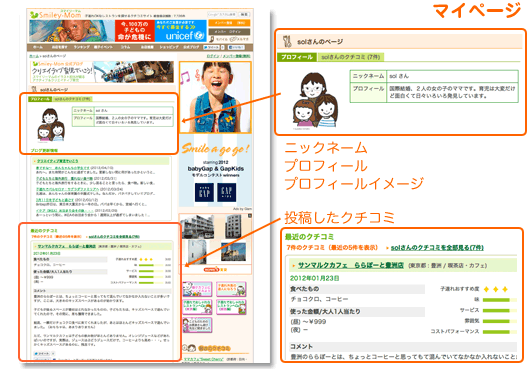Click the right GAP kids logo in the sidebar ad

click(226, 192)
